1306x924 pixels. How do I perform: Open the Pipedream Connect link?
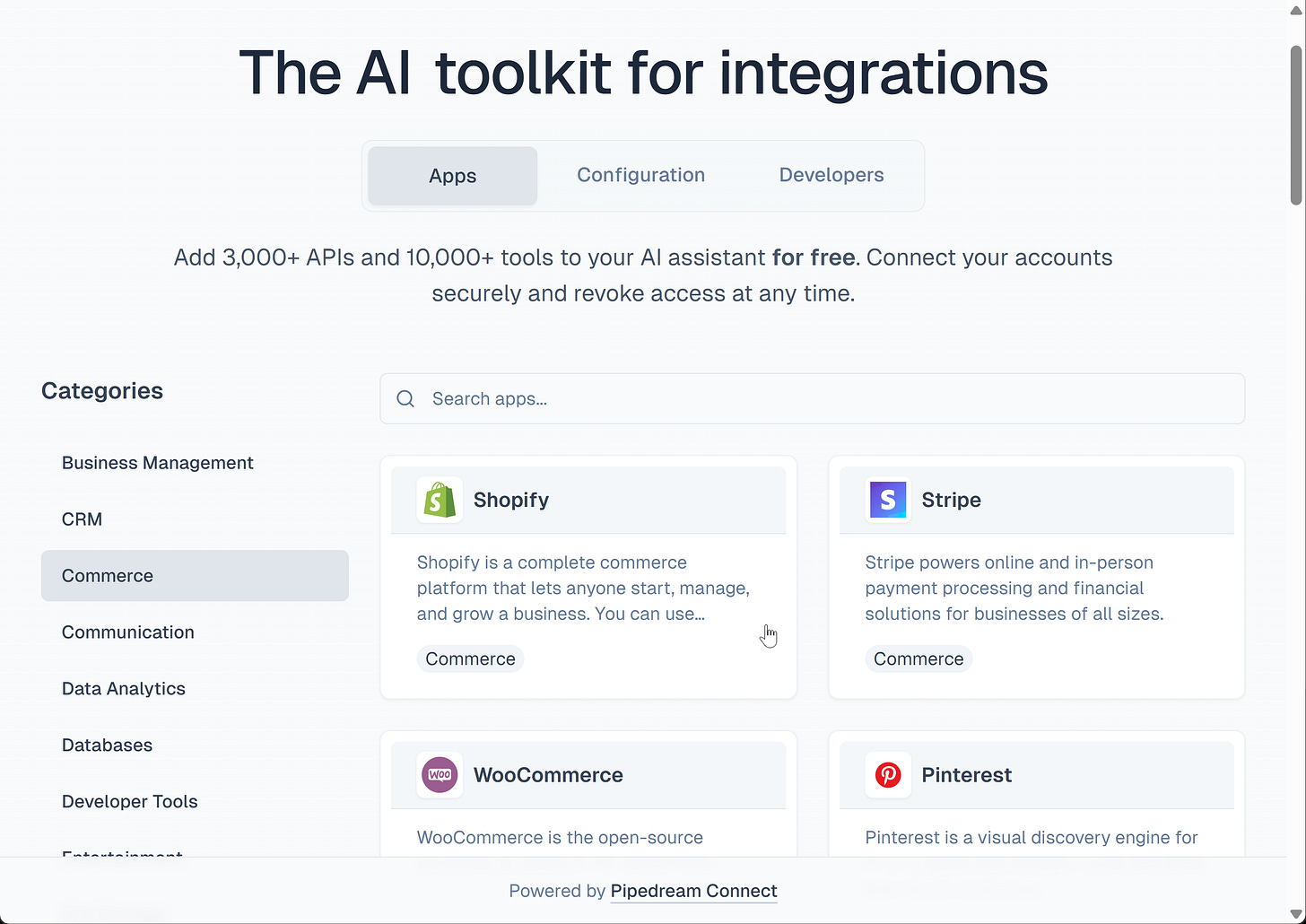(693, 891)
